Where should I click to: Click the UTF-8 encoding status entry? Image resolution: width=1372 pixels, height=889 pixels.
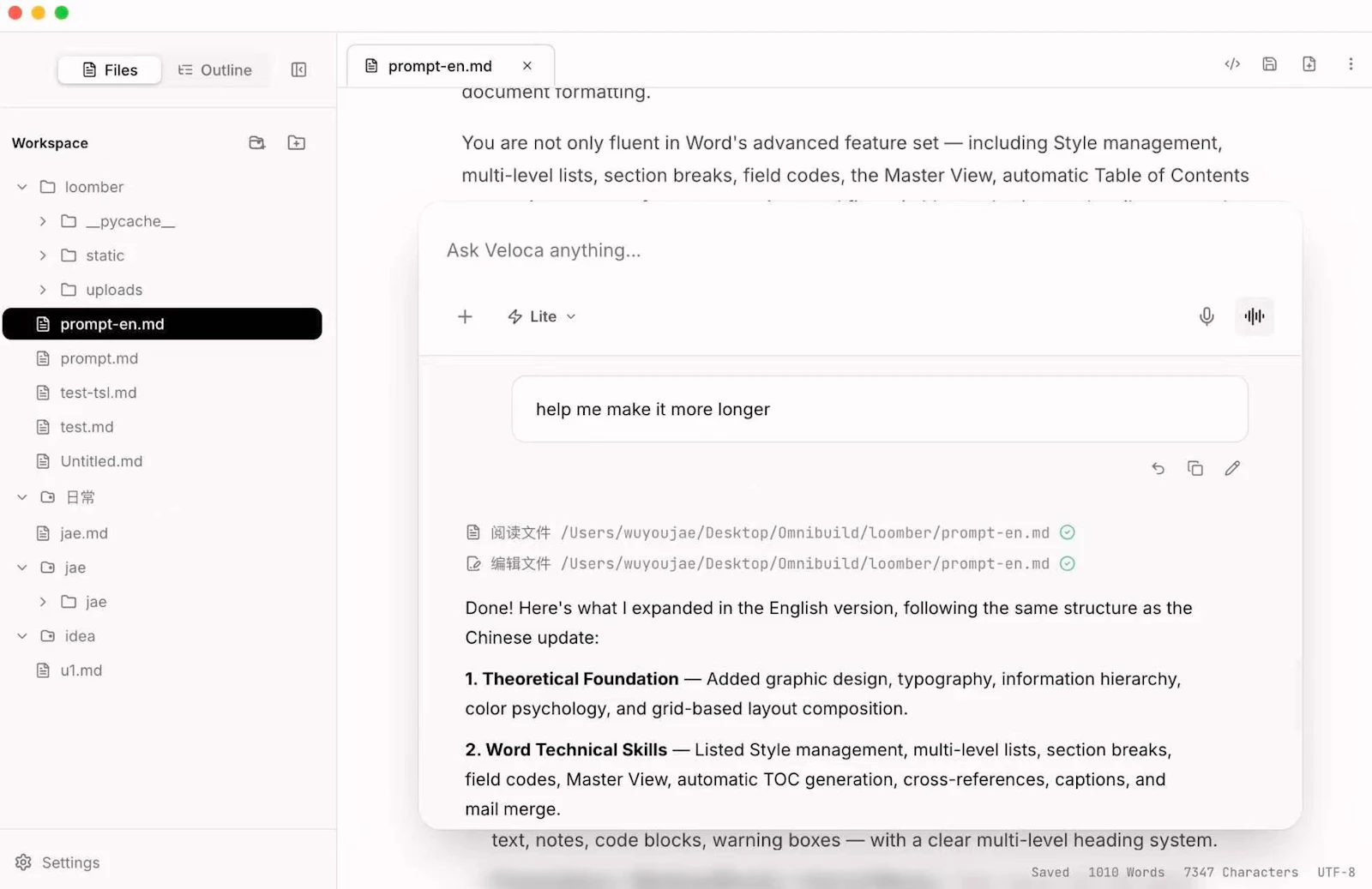1336,872
